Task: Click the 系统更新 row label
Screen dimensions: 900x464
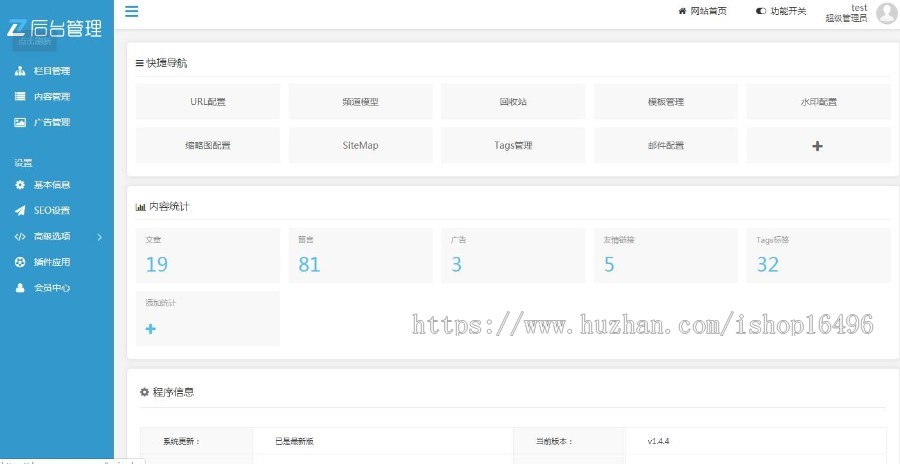Action: (x=181, y=442)
